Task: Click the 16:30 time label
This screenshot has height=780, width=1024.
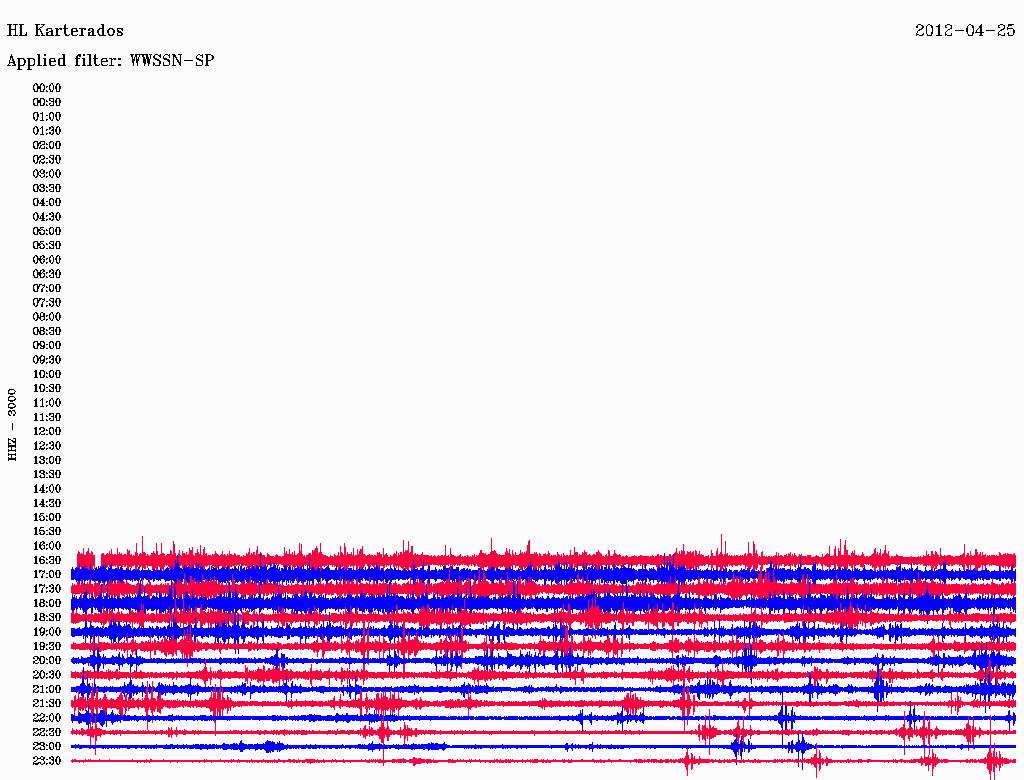Action: coord(46,561)
